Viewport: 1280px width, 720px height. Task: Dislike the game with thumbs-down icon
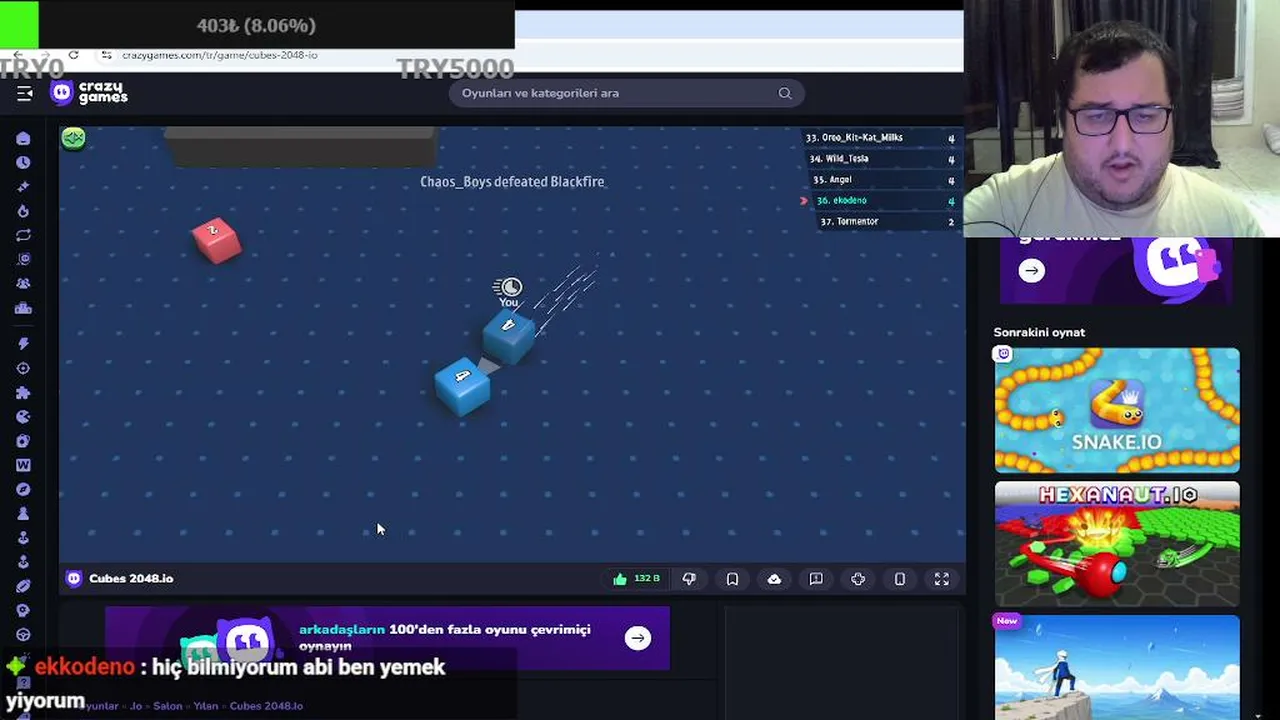coord(689,579)
